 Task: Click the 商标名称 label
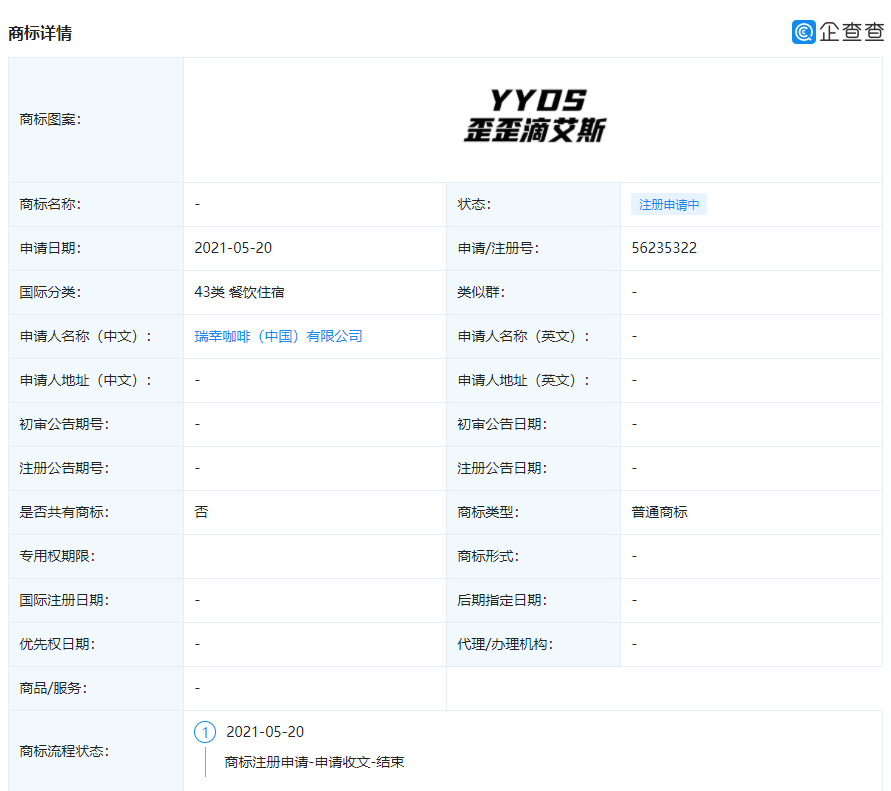[50, 204]
